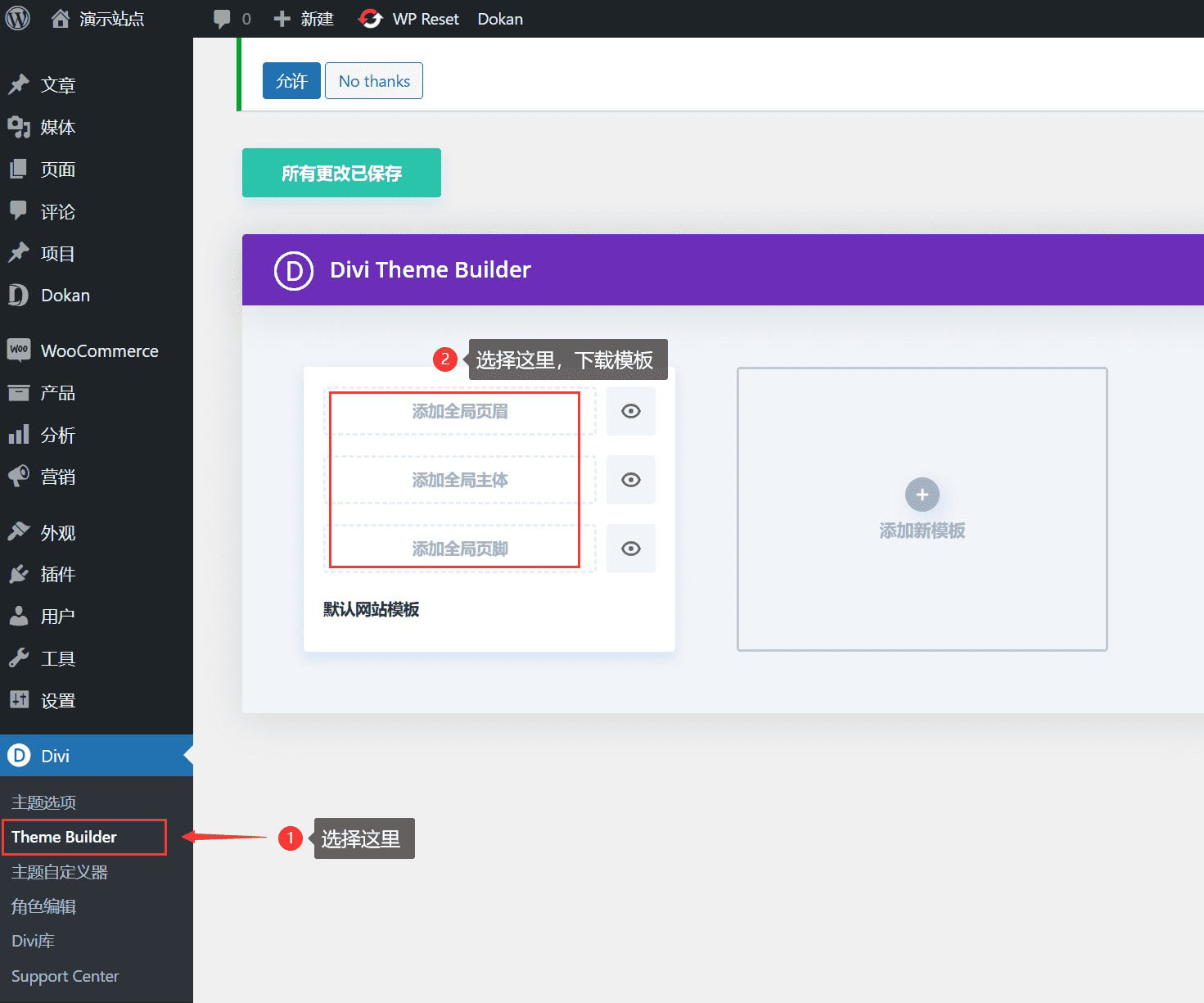
Task: Click the paintbrush icon beside 外观
Action: click(x=19, y=532)
